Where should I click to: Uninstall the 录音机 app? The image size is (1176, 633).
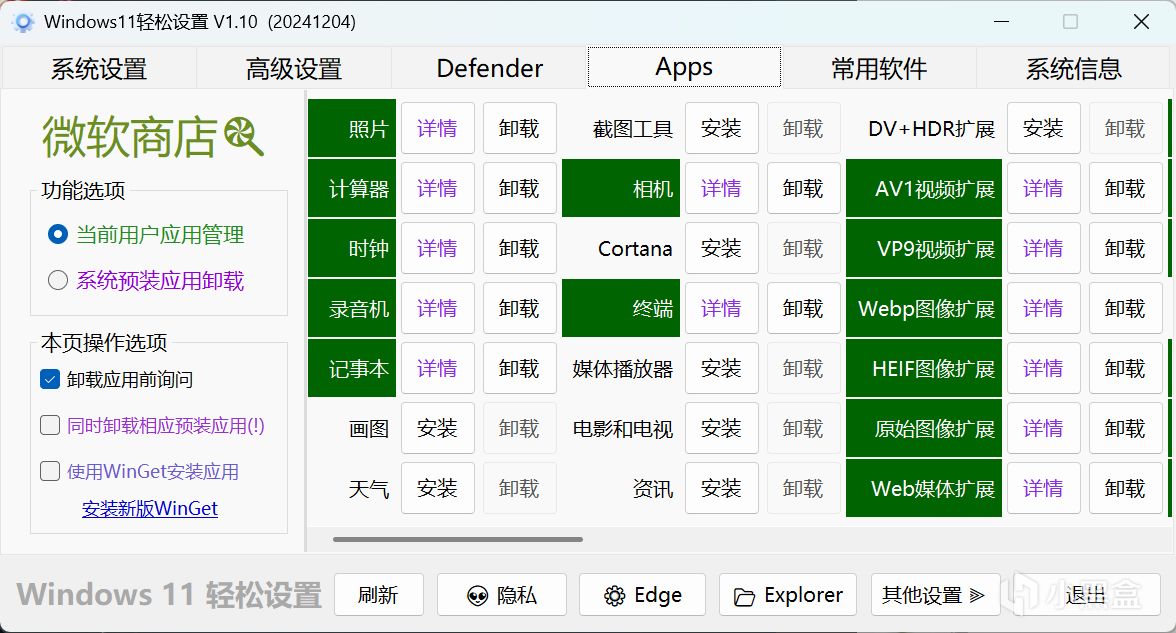point(519,308)
